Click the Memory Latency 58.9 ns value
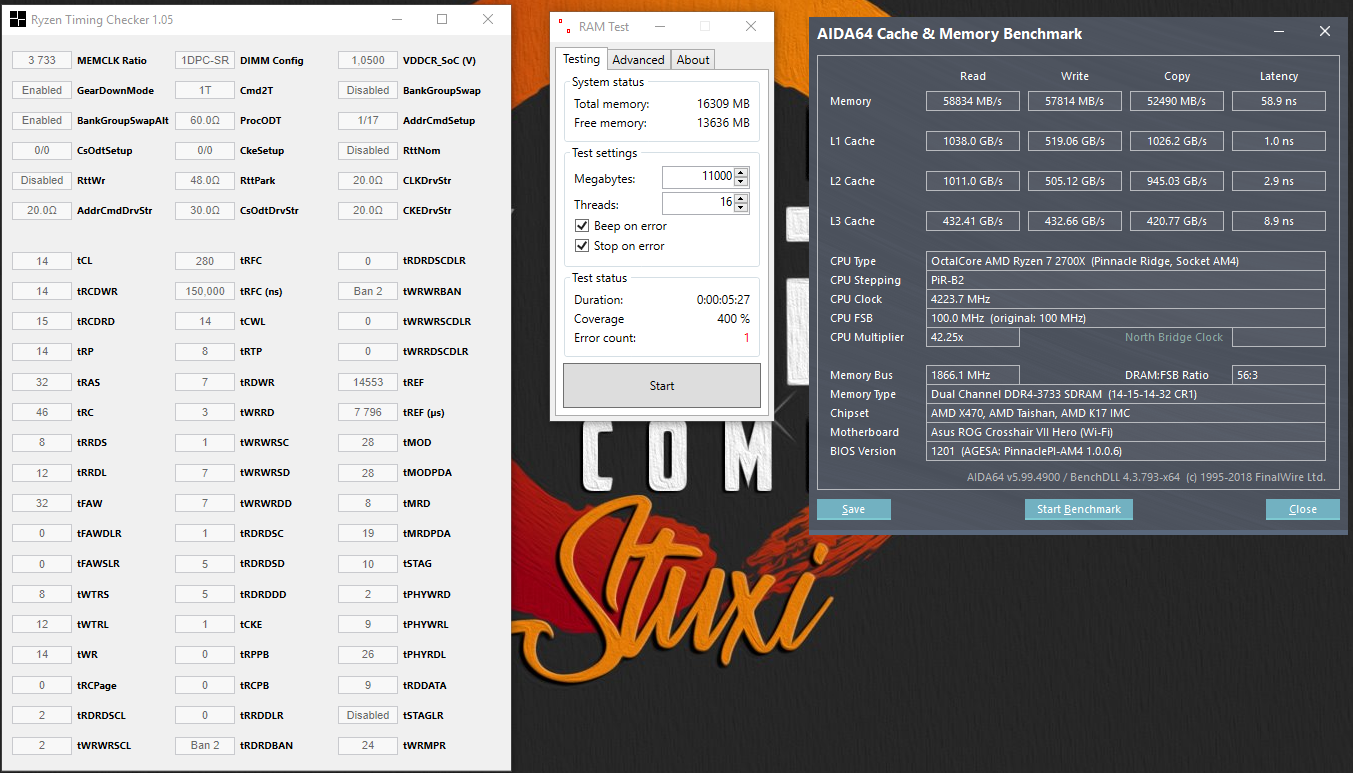 tap(1279, 101)
